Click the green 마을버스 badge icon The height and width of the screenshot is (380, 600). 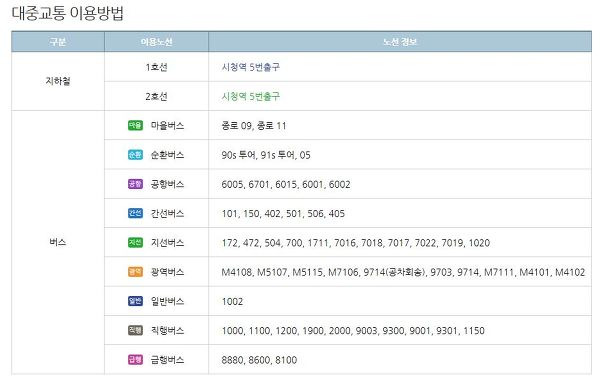(x=135, y=125)
